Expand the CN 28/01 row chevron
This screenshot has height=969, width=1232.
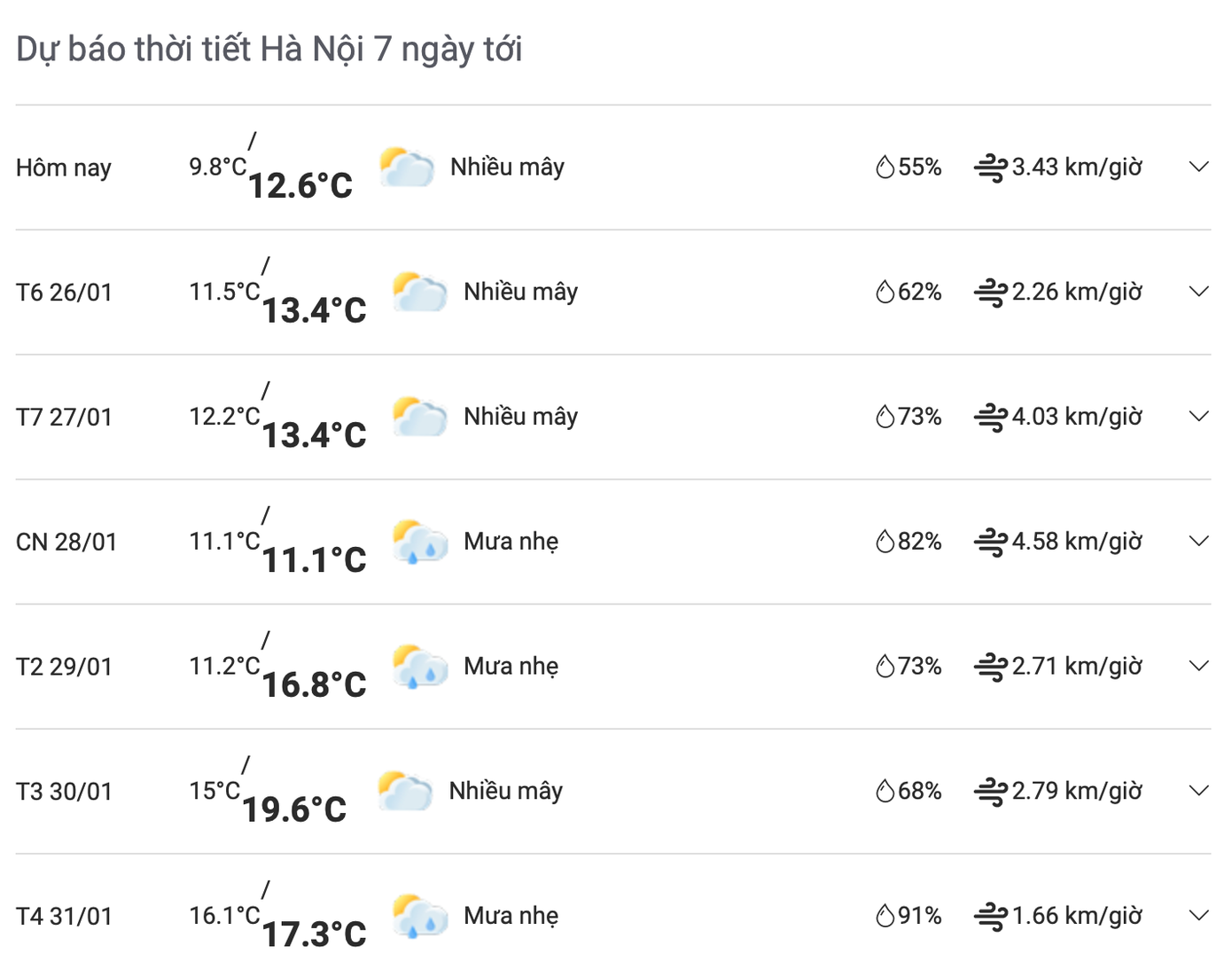pyautogui.click(x=1198, y=541)
